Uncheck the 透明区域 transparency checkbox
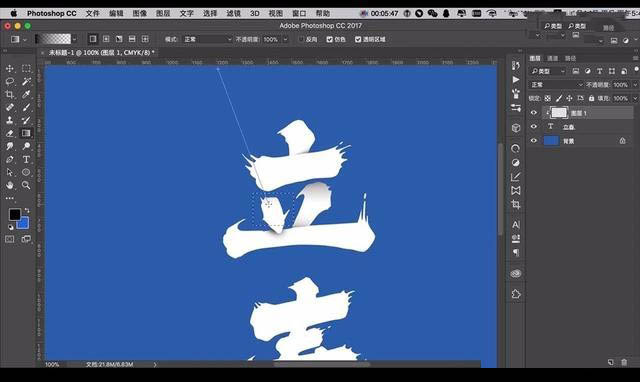640x382 pixels. pos(358,40)
